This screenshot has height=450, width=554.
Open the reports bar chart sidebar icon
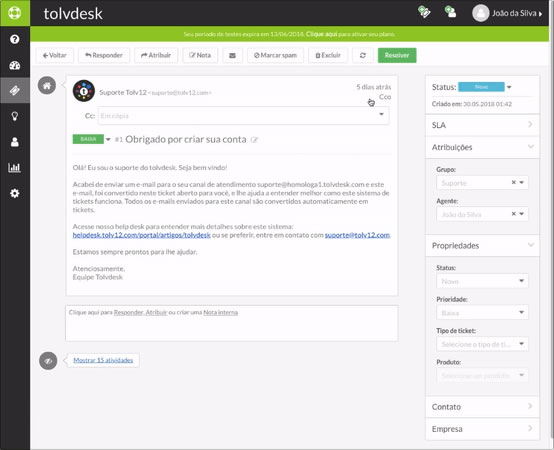14,167
